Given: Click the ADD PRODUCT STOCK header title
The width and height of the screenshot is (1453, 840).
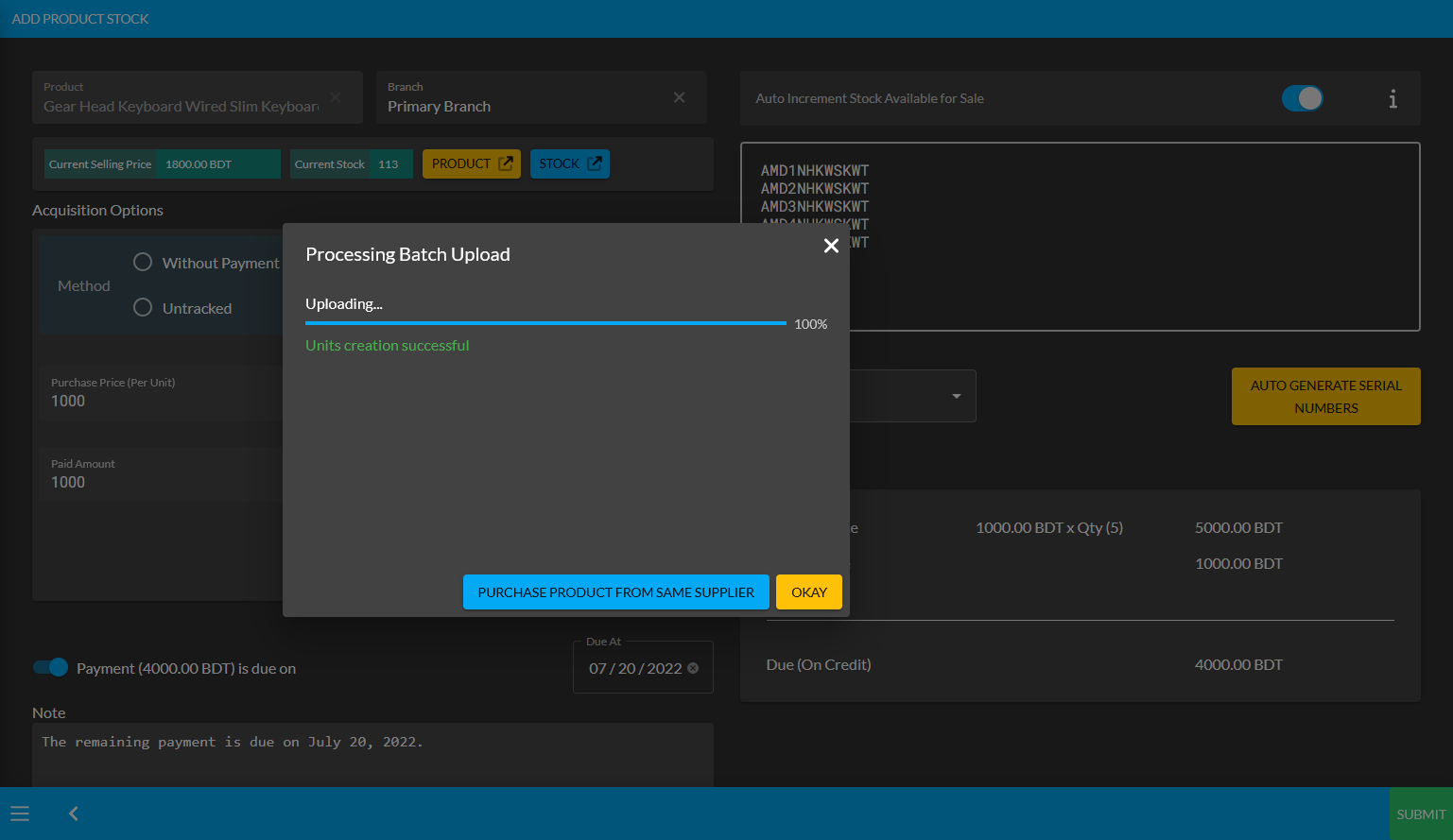Looking at the screenshot, I should (80, 19).
